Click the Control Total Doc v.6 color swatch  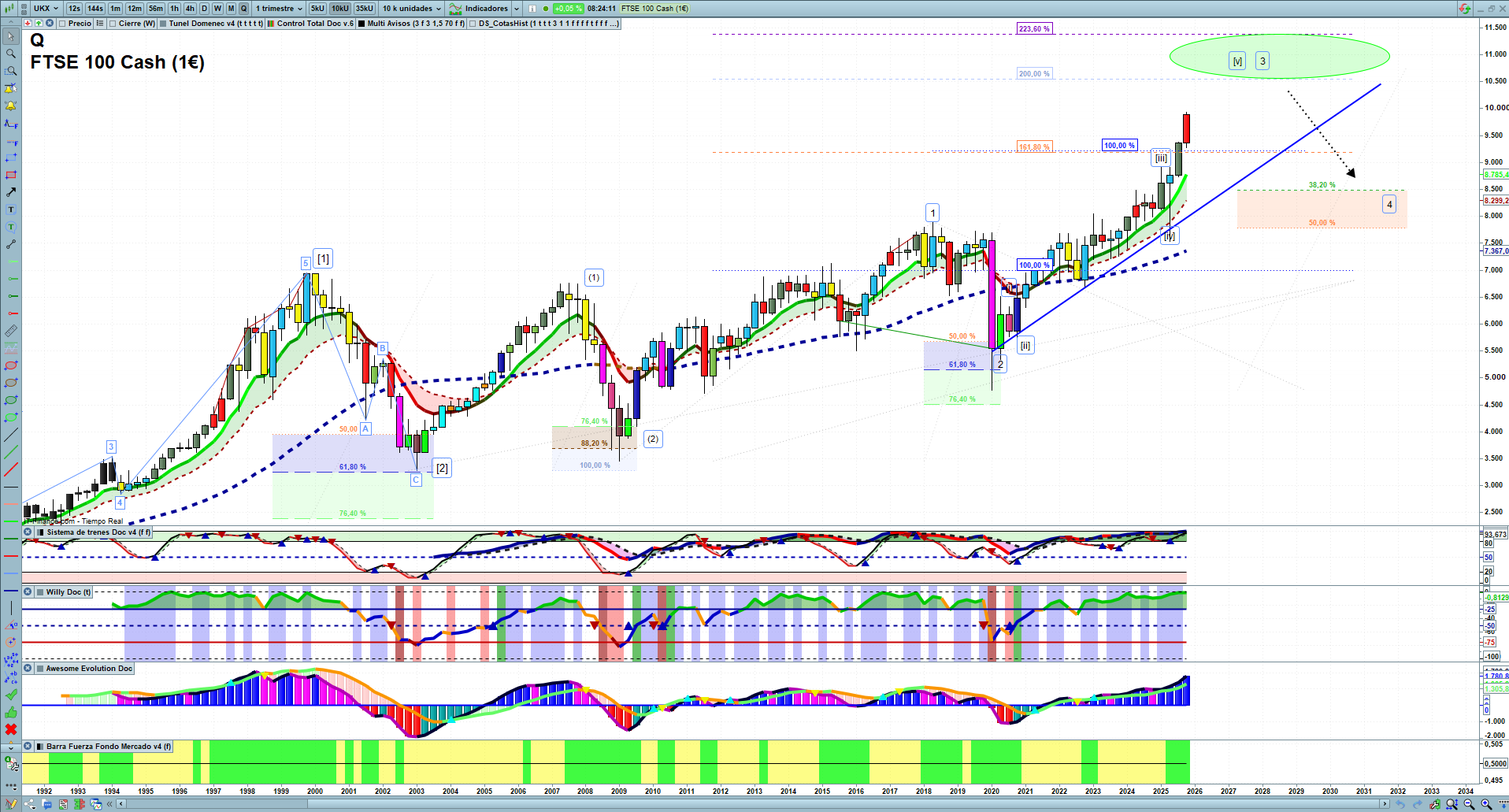click(271, 24)
